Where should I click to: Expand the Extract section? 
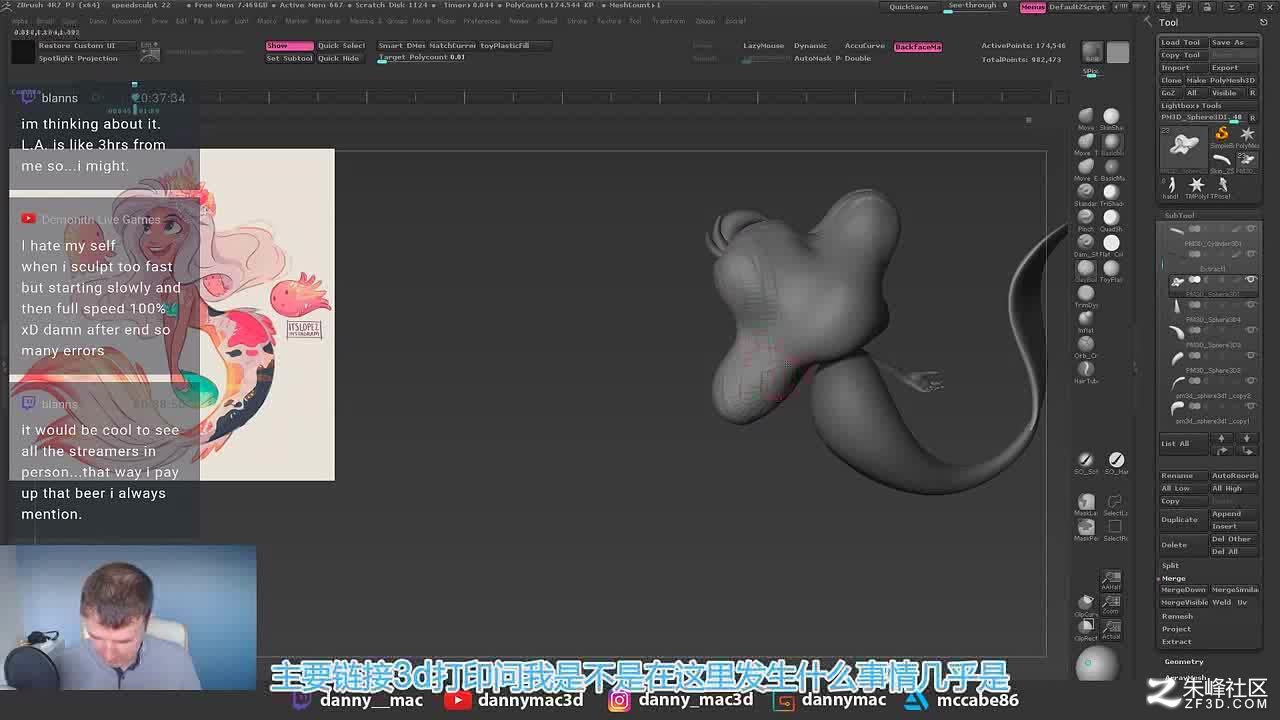(x=1176, y=641)
